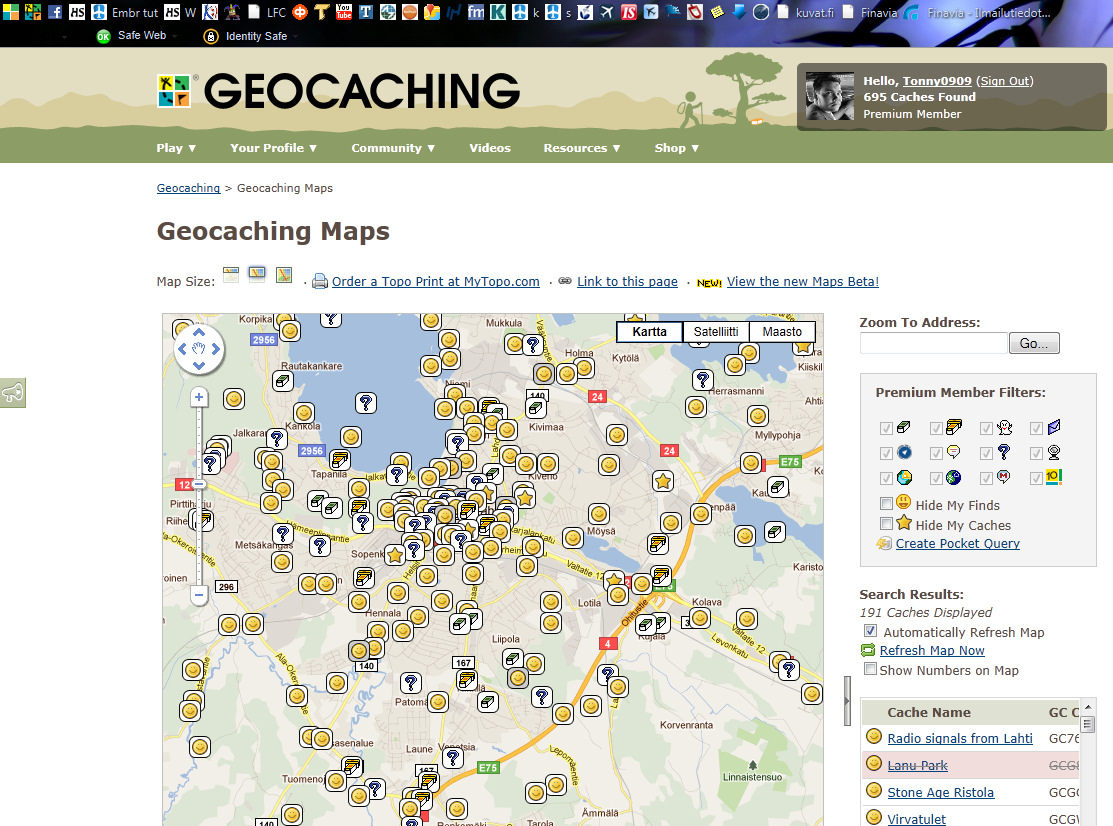This screenshot has width=1113, height=826.
Task: Click the megaphone feedback tab icon
Action: 12,394
